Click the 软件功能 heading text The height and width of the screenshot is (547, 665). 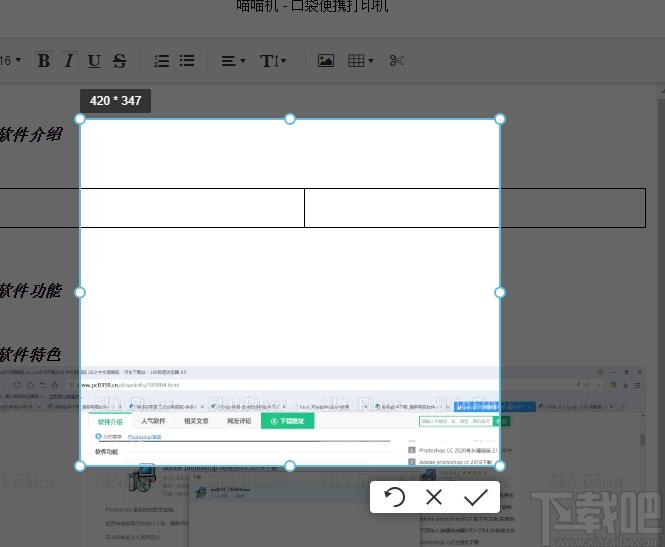(31, 291)
